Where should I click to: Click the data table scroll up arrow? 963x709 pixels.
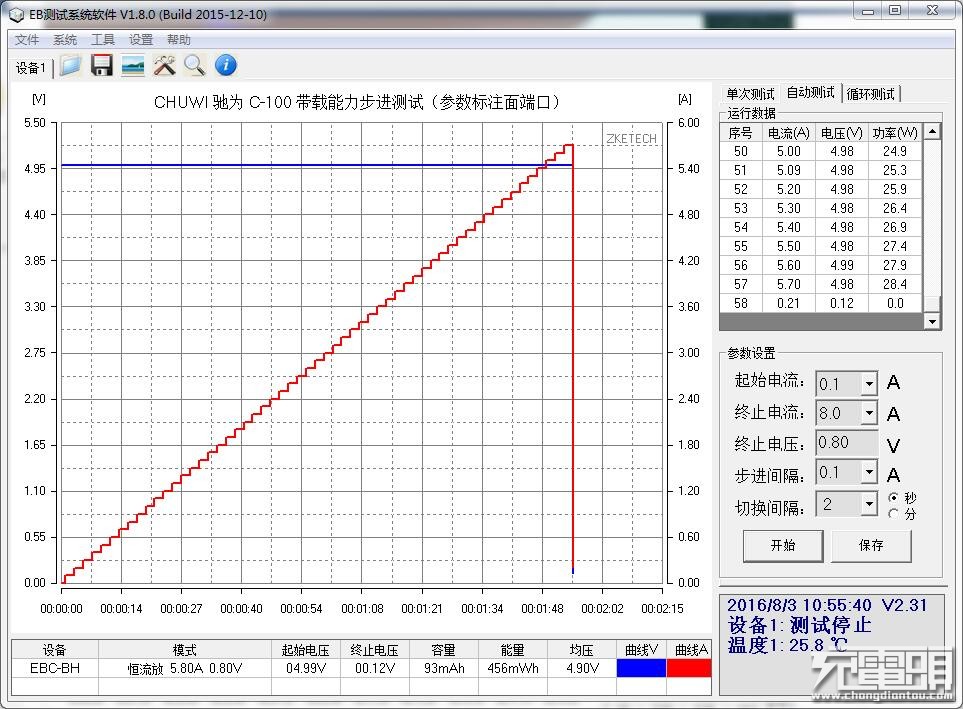click(932, 131)
